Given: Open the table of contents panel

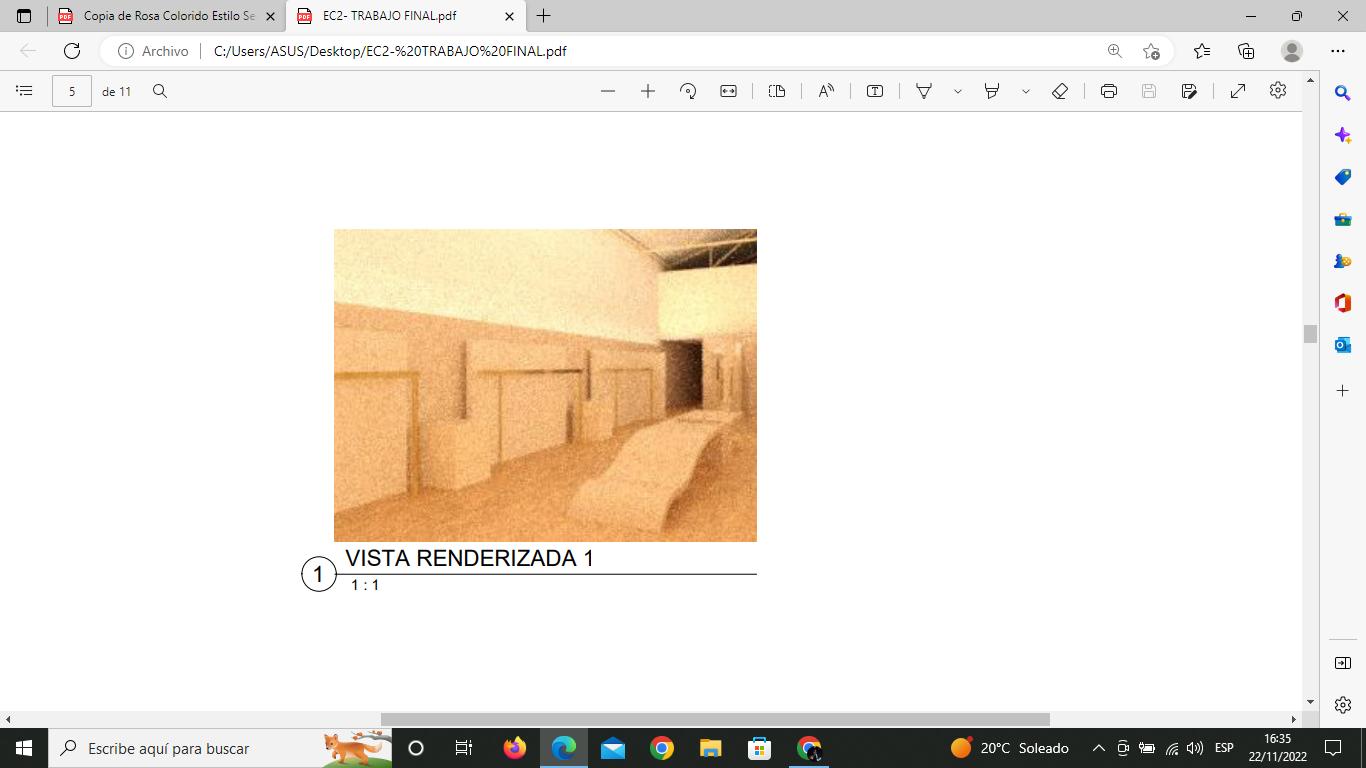Looking at the screenshot, I should [x=24, y=91].
